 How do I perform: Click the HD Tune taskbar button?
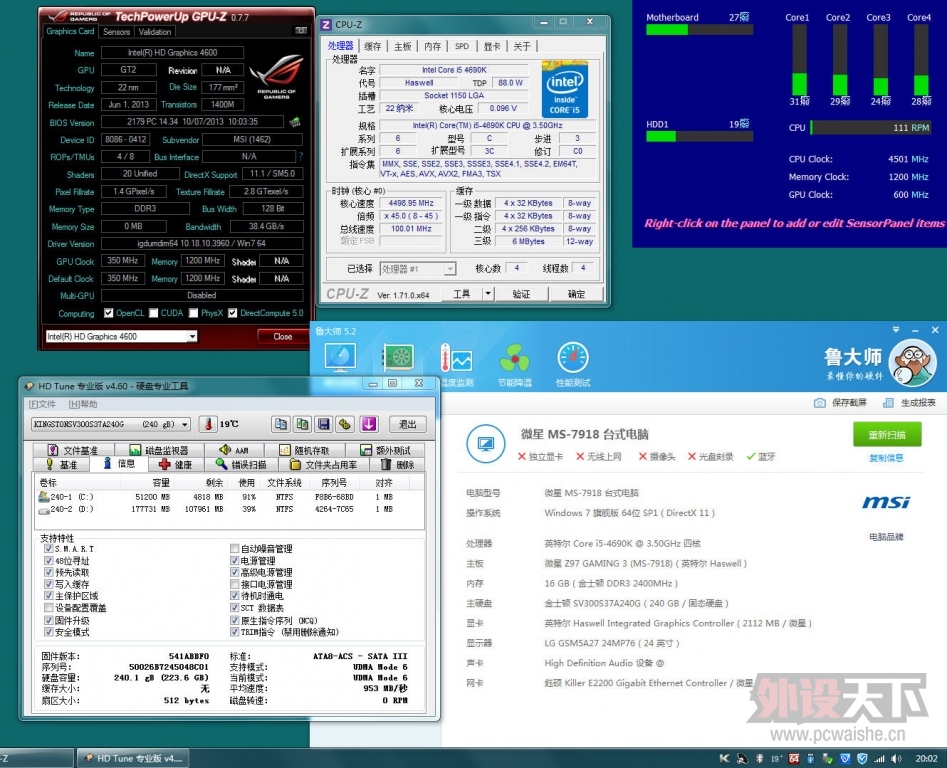133,758
